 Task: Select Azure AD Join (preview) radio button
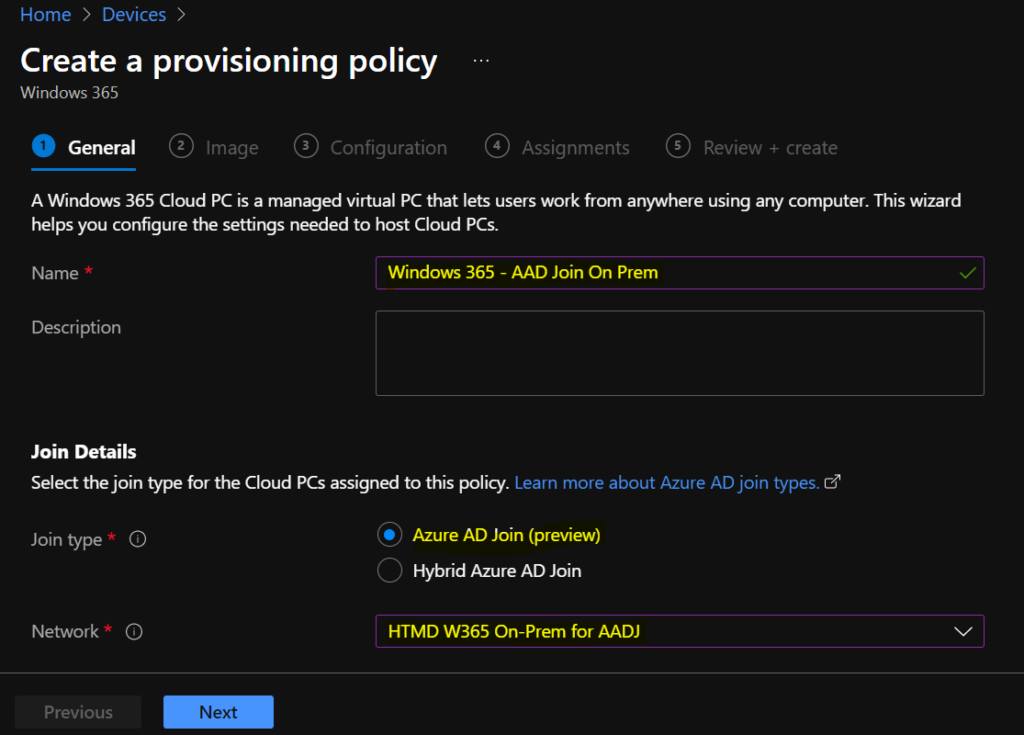389,535
